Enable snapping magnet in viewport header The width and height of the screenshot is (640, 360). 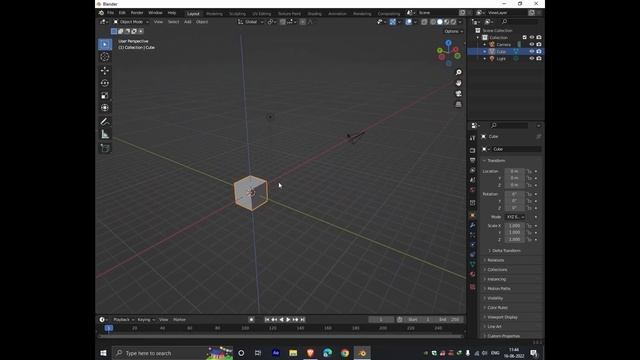(x=282, y=22)
